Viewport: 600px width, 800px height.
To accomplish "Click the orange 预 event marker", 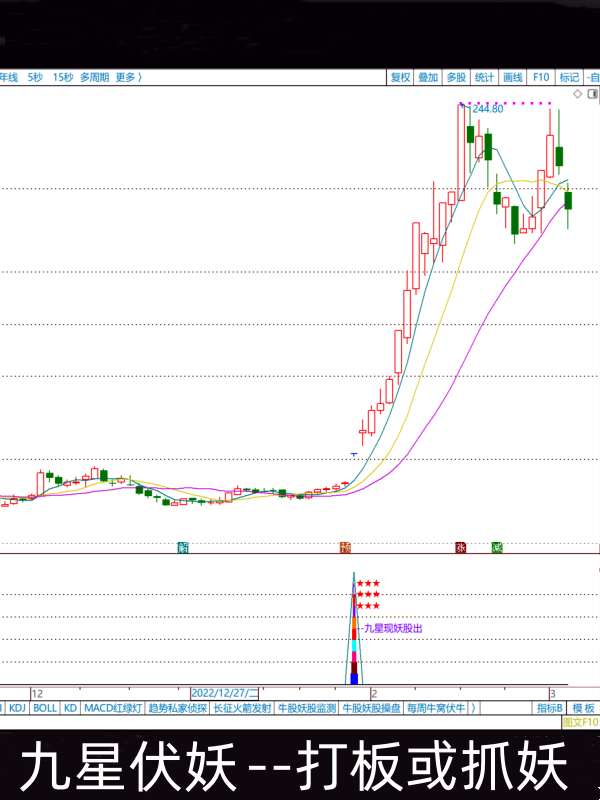I will tap(346, 547).
